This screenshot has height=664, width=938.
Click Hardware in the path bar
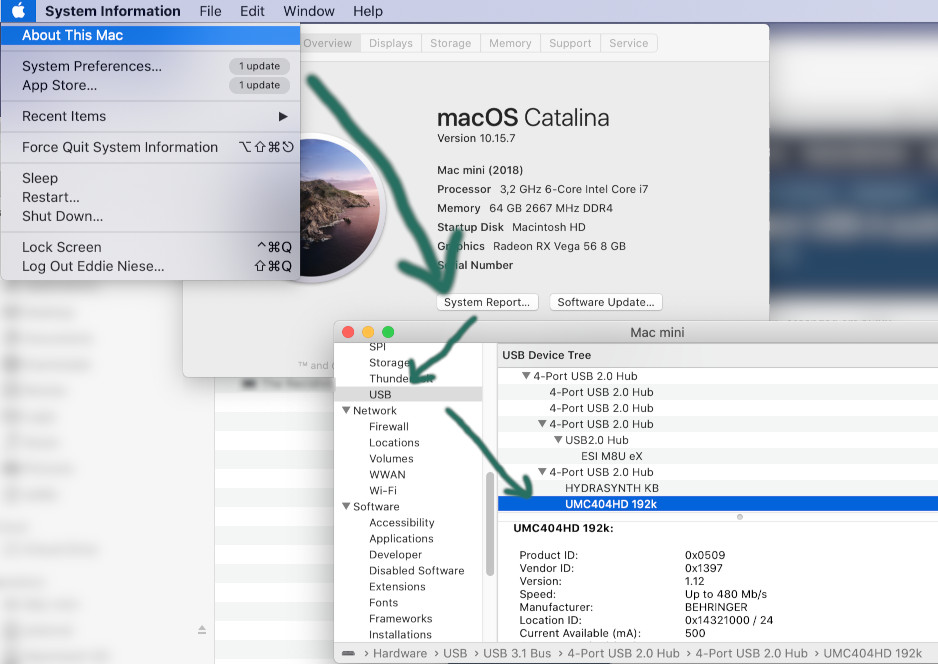tap(400, 654)
